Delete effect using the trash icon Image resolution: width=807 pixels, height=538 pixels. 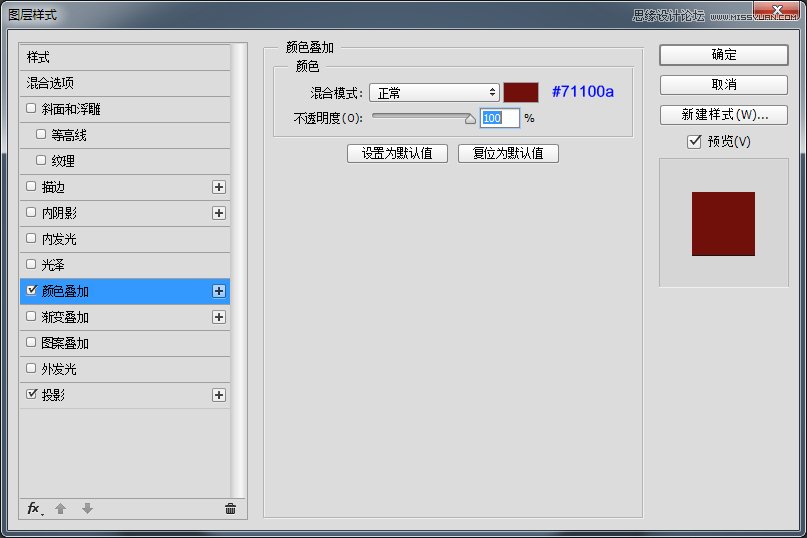(x=231, y=509)
